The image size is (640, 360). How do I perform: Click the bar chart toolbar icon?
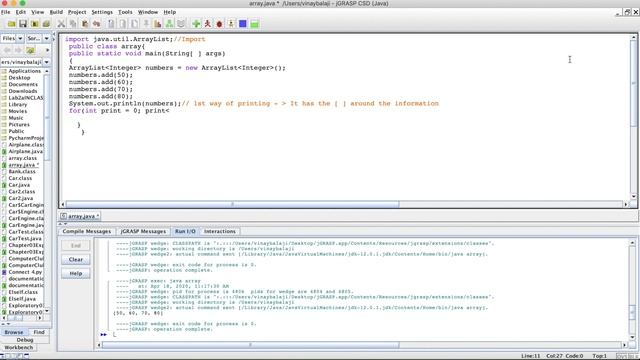(158, 24)
